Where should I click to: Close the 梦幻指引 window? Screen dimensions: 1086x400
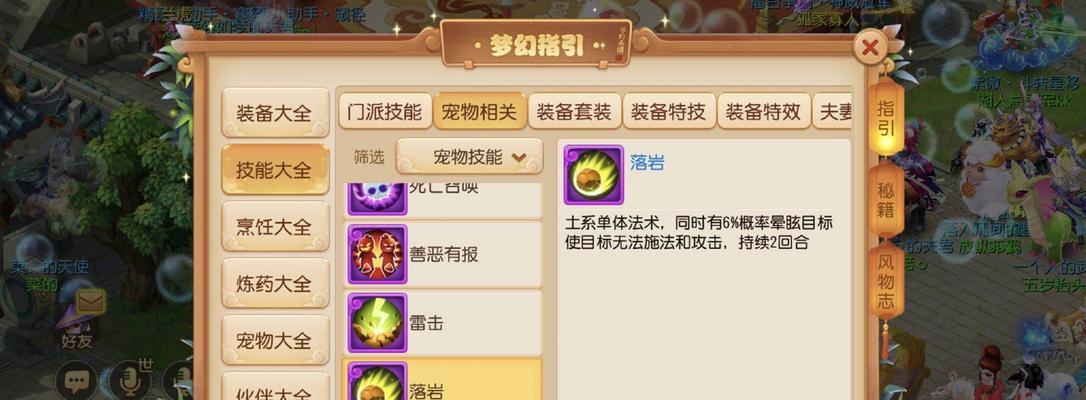click(870, 48)
